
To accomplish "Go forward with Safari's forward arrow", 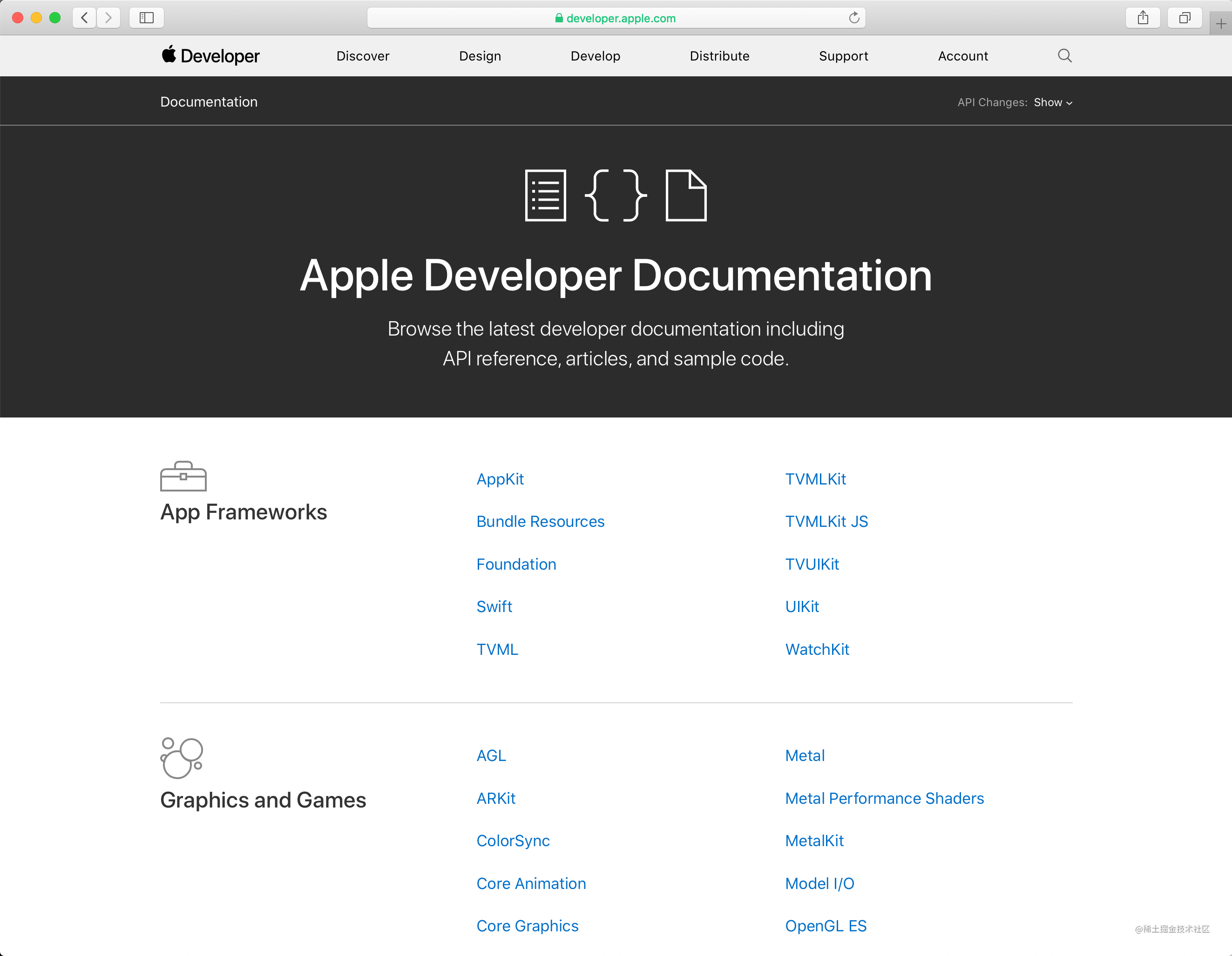I will tap(108, 18).
